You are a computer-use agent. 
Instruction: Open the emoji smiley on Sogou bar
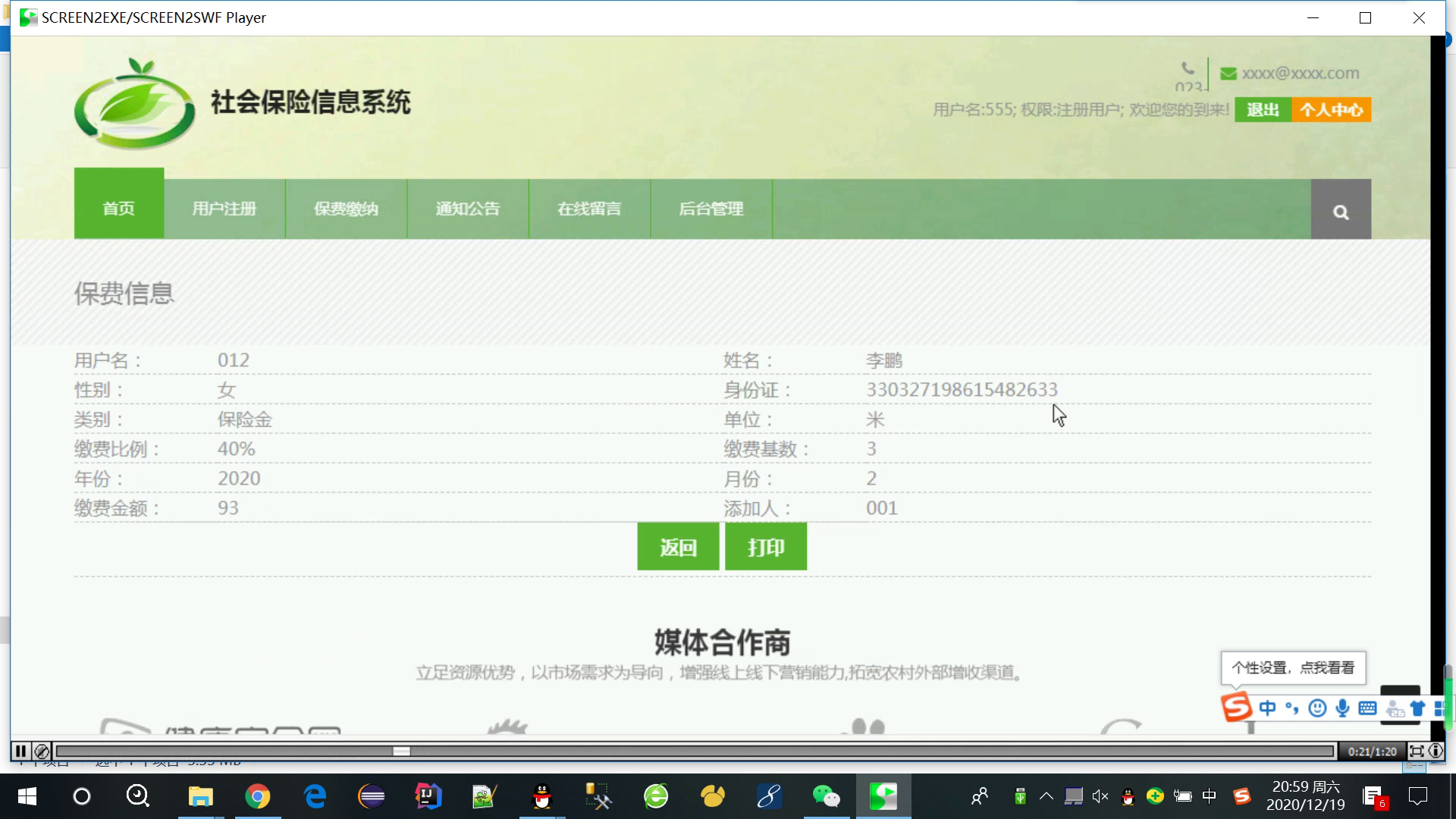click(1317, 708)
